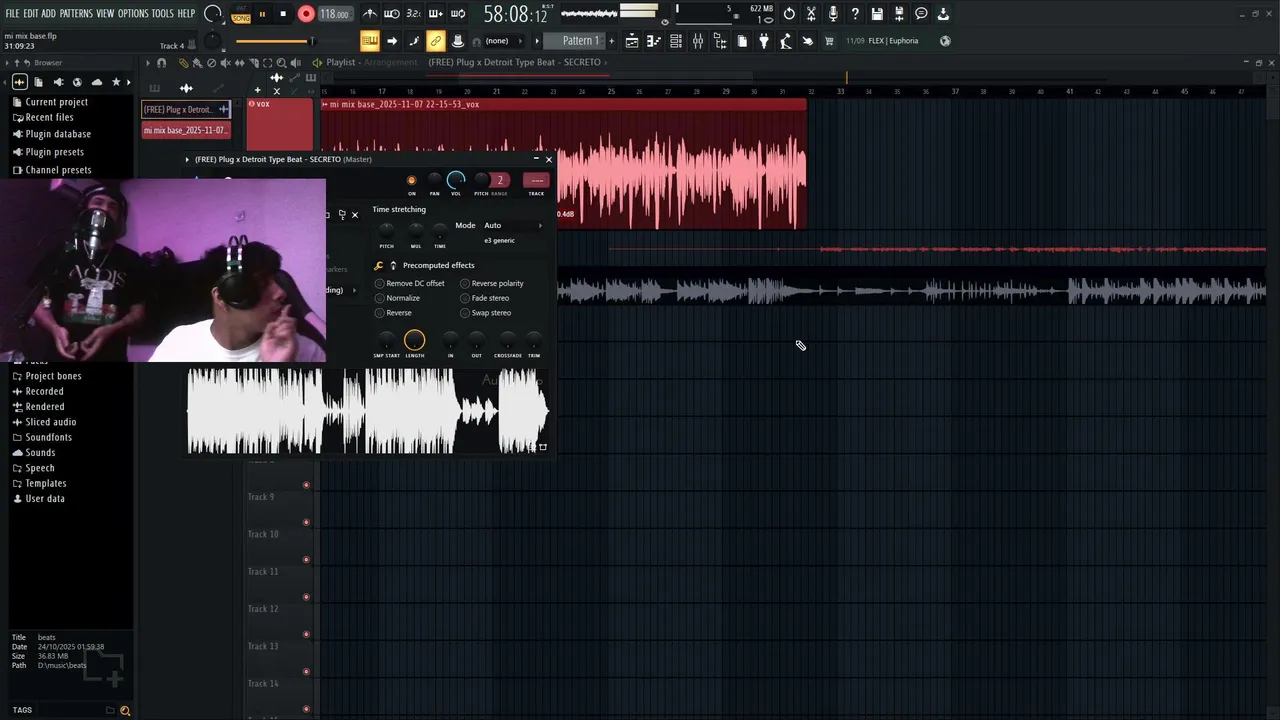Open the HELP menu

coord(186,14)
